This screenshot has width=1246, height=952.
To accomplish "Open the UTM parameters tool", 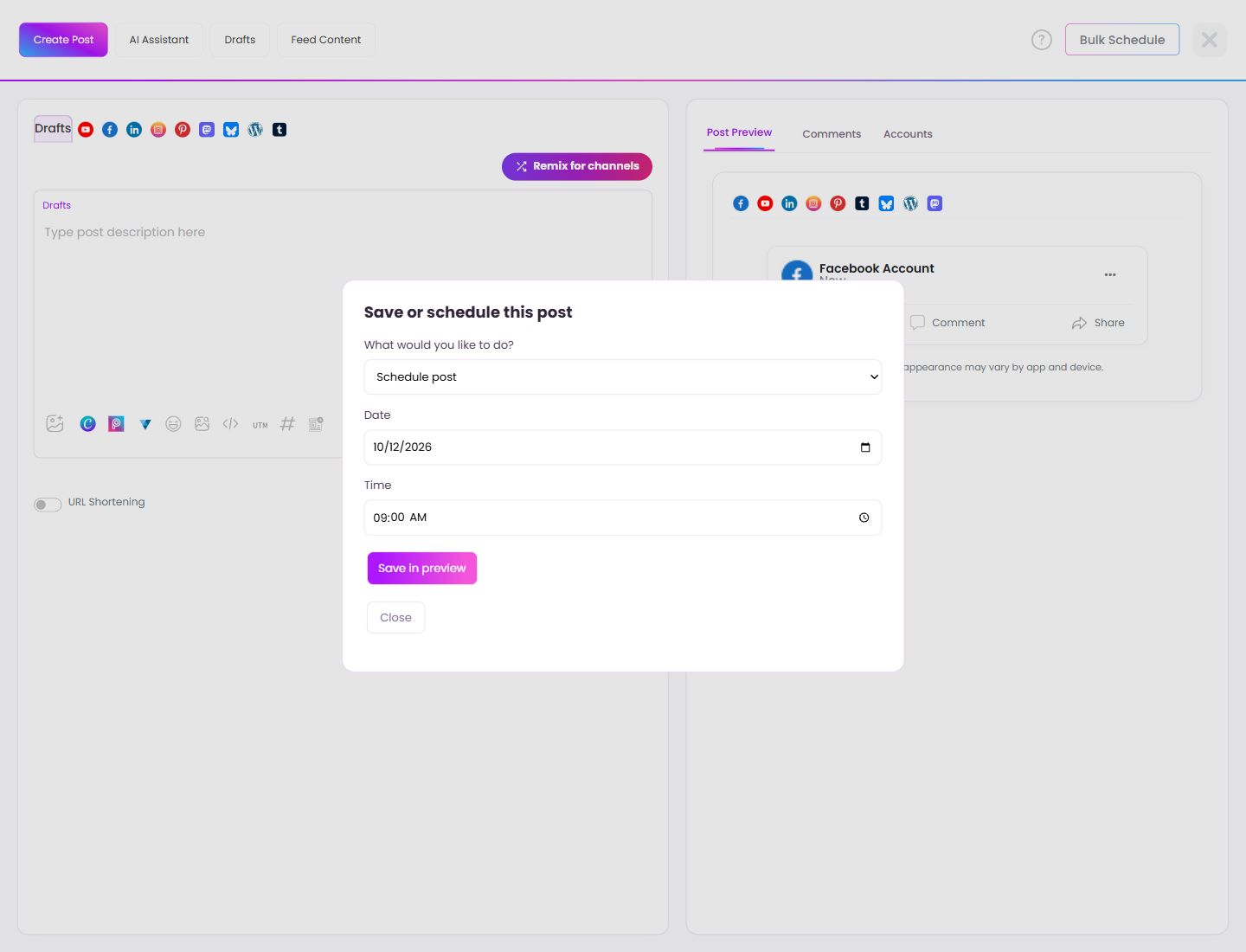I will click(260, 425).
